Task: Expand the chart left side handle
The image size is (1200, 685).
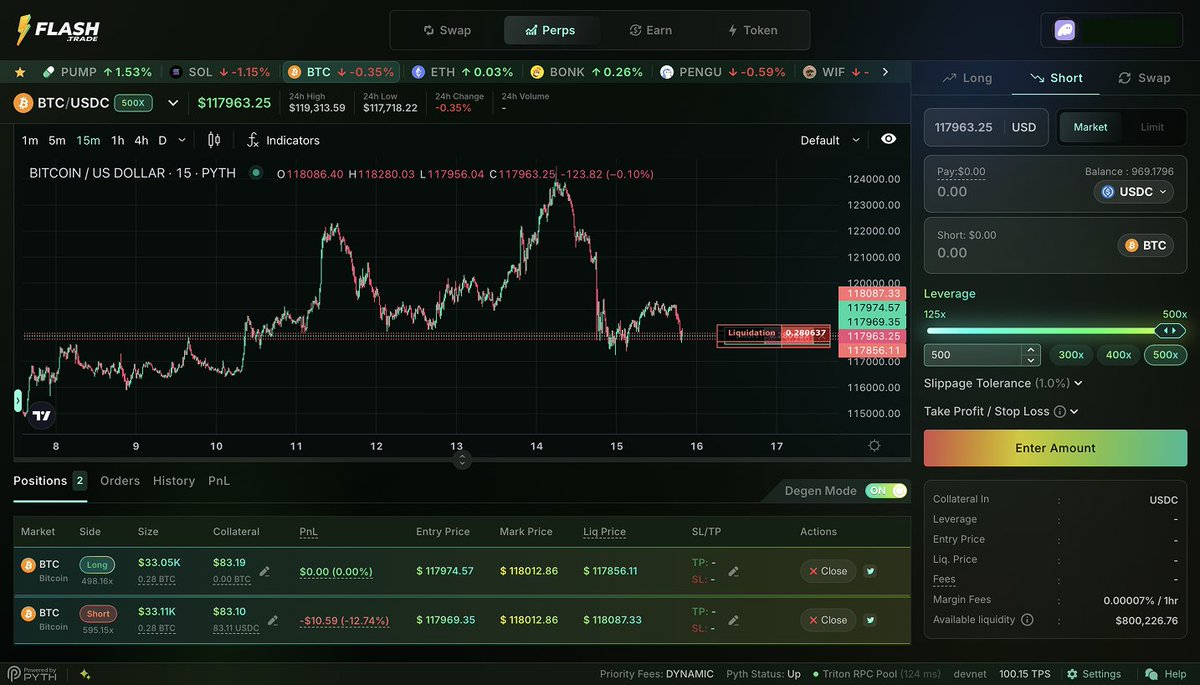Action: point(17,401)
